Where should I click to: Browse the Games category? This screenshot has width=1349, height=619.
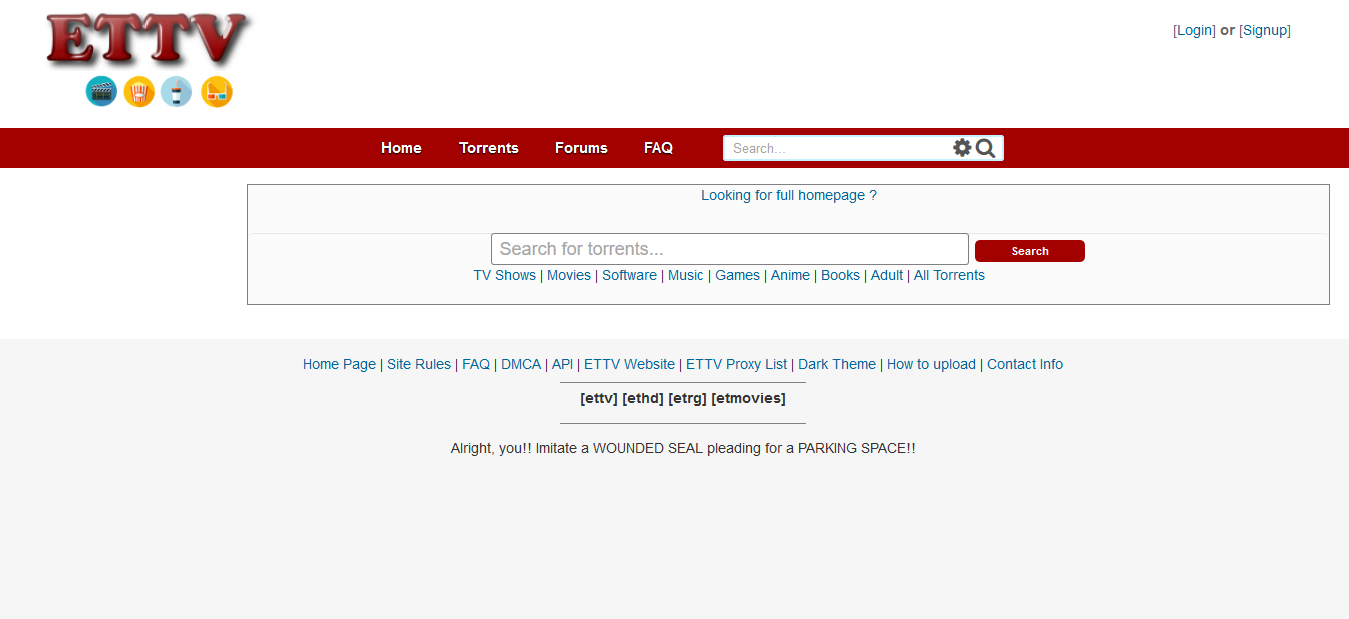737,275
